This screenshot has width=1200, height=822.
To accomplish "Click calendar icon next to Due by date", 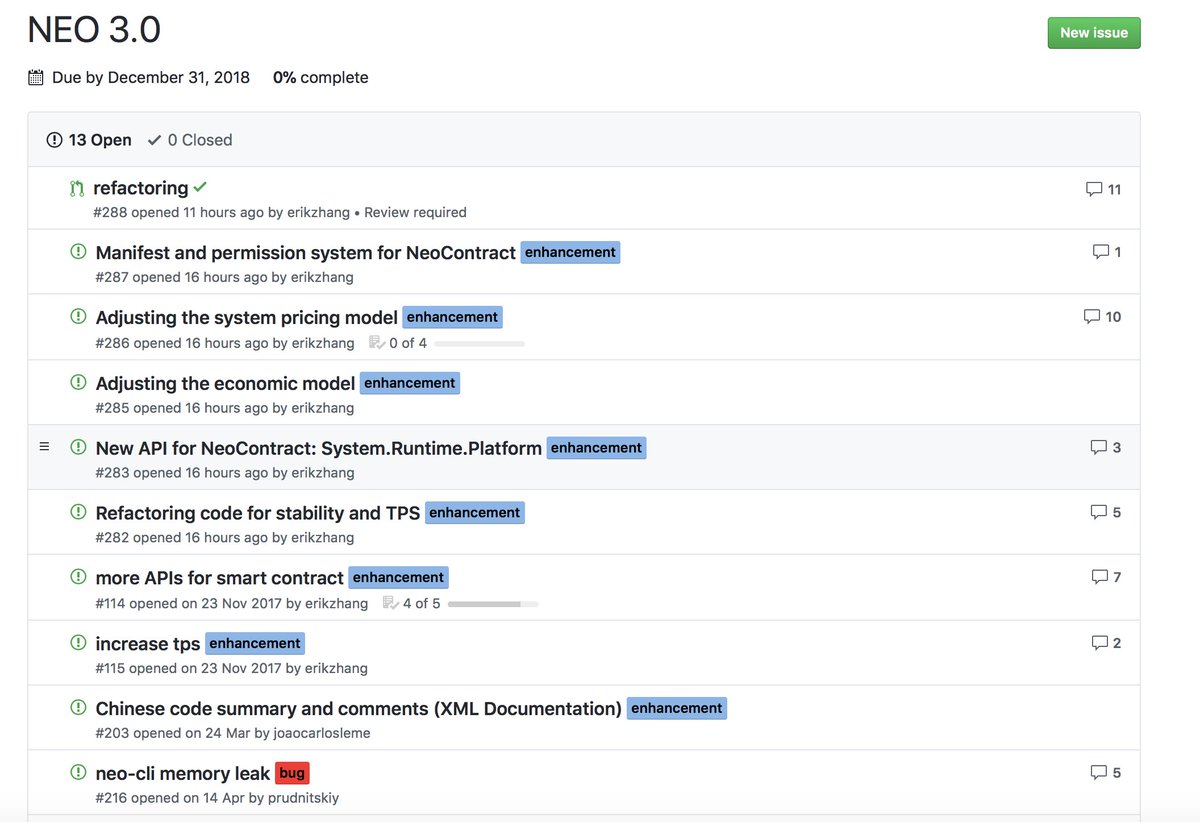I will [36, 77].
